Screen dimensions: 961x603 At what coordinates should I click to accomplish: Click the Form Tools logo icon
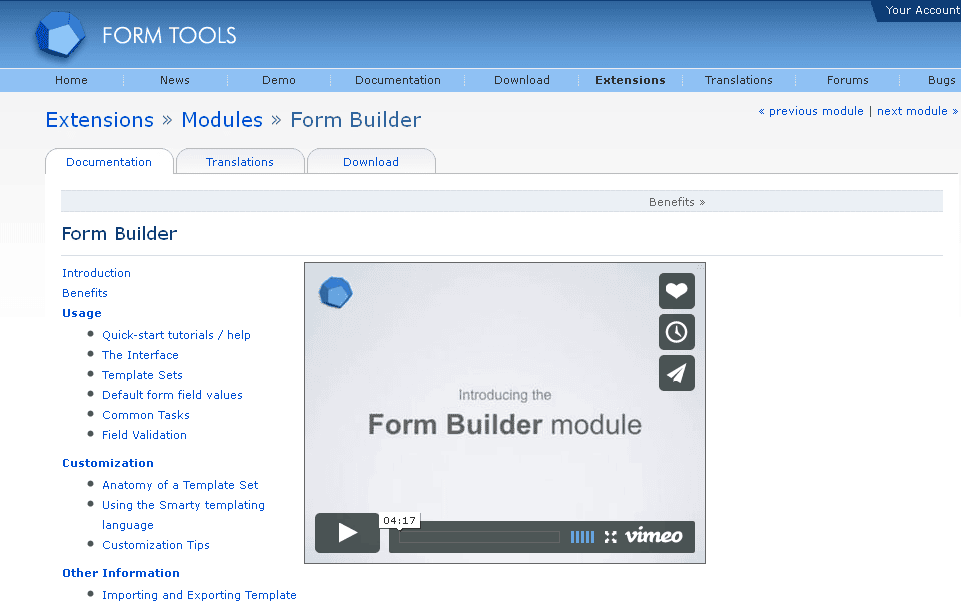[x=60, y=34]
